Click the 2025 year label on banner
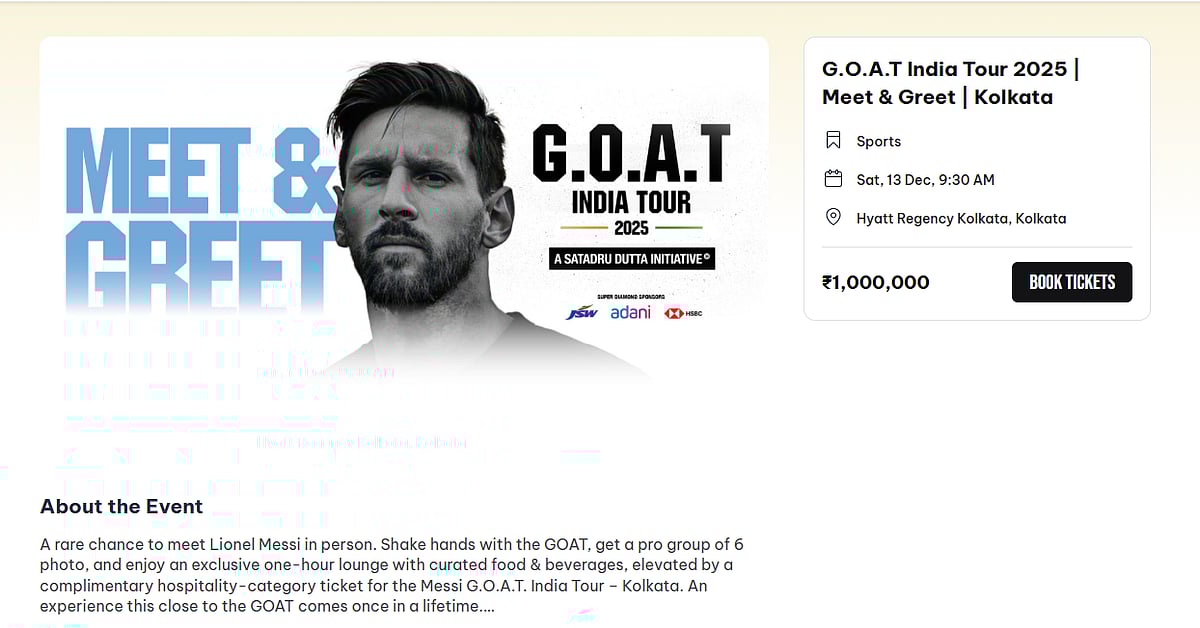The width and height of the screenshot is (1200, 628). pos(631,228)
